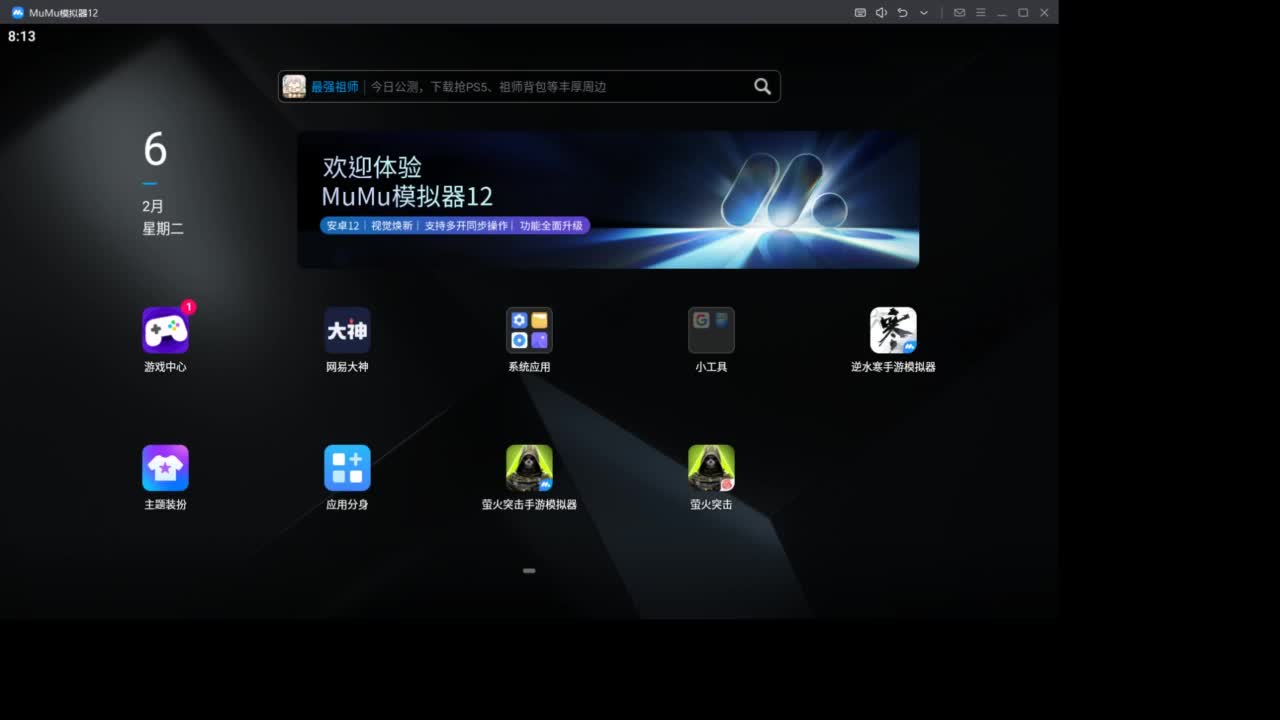Click the search magnifier icon
The image size is (1280, 720).
(762, 86)
